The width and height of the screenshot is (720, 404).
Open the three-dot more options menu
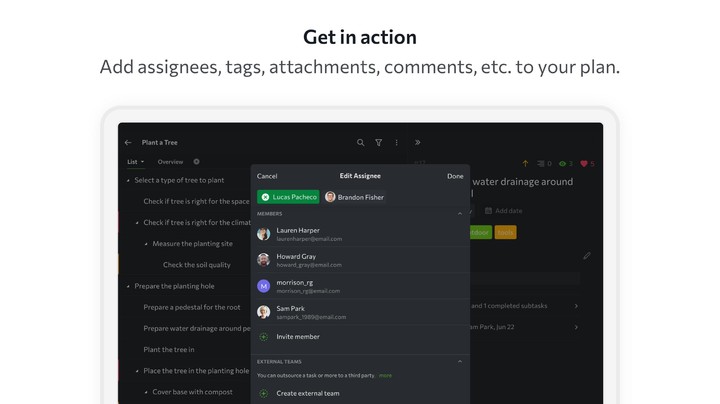point(396,143)
